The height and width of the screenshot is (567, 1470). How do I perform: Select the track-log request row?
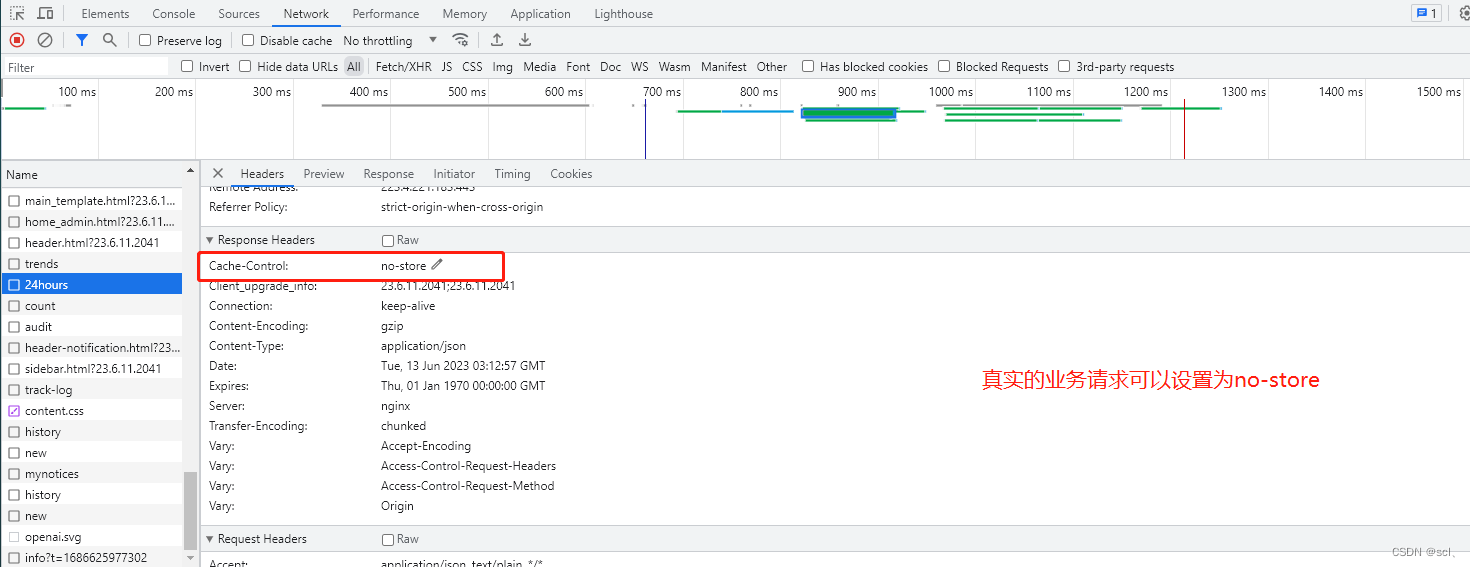[x=92, y=390]
